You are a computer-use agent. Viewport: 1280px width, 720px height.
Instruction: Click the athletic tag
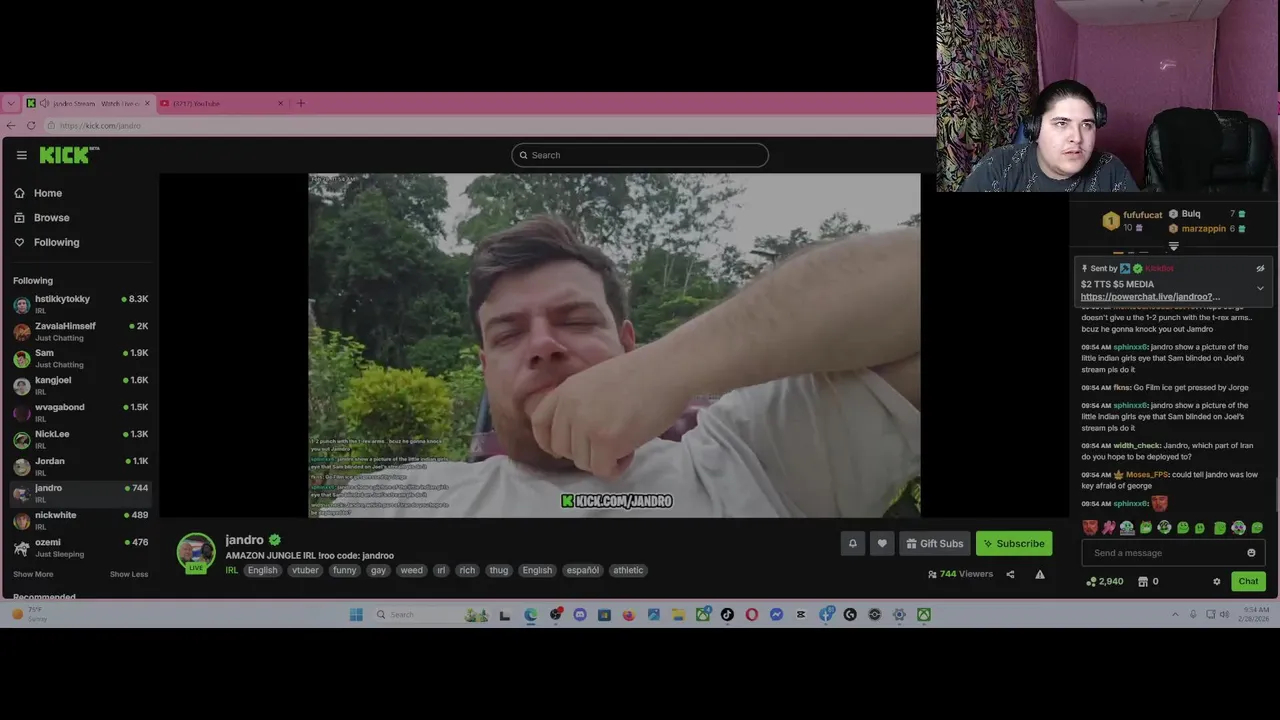click(x=628, y=570)
